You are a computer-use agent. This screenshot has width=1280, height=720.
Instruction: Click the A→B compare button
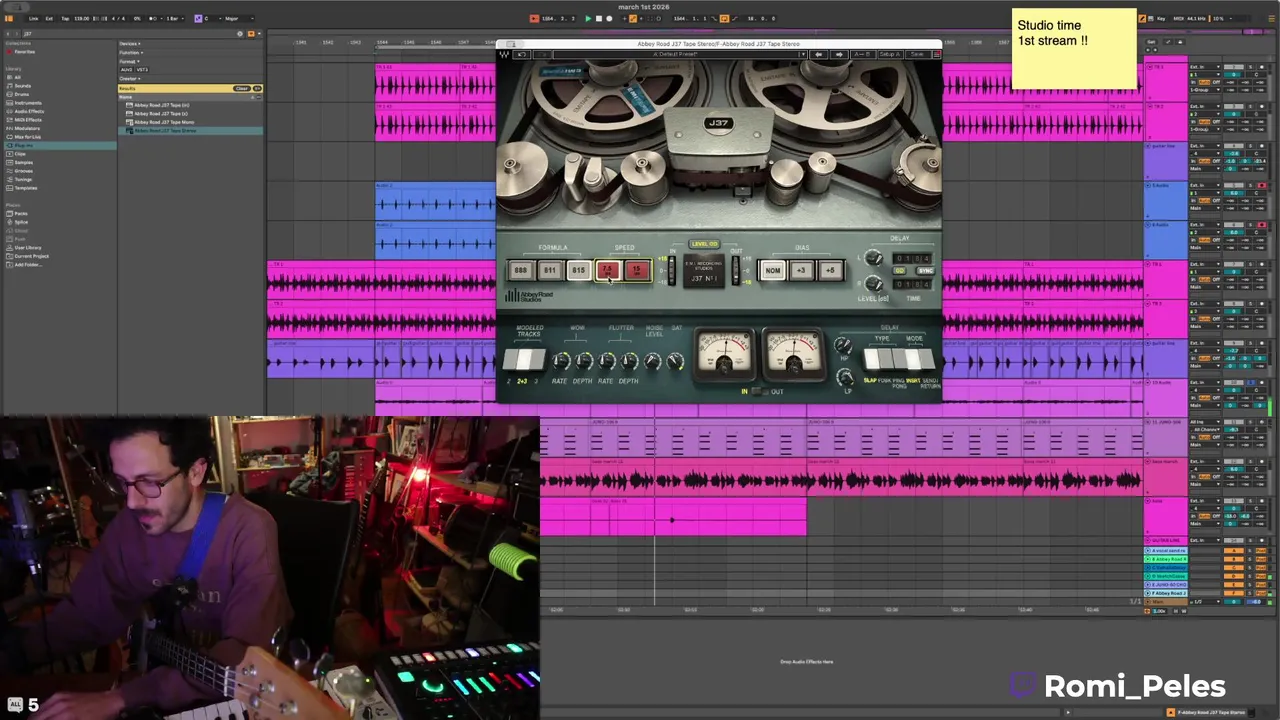click(863, 54)
